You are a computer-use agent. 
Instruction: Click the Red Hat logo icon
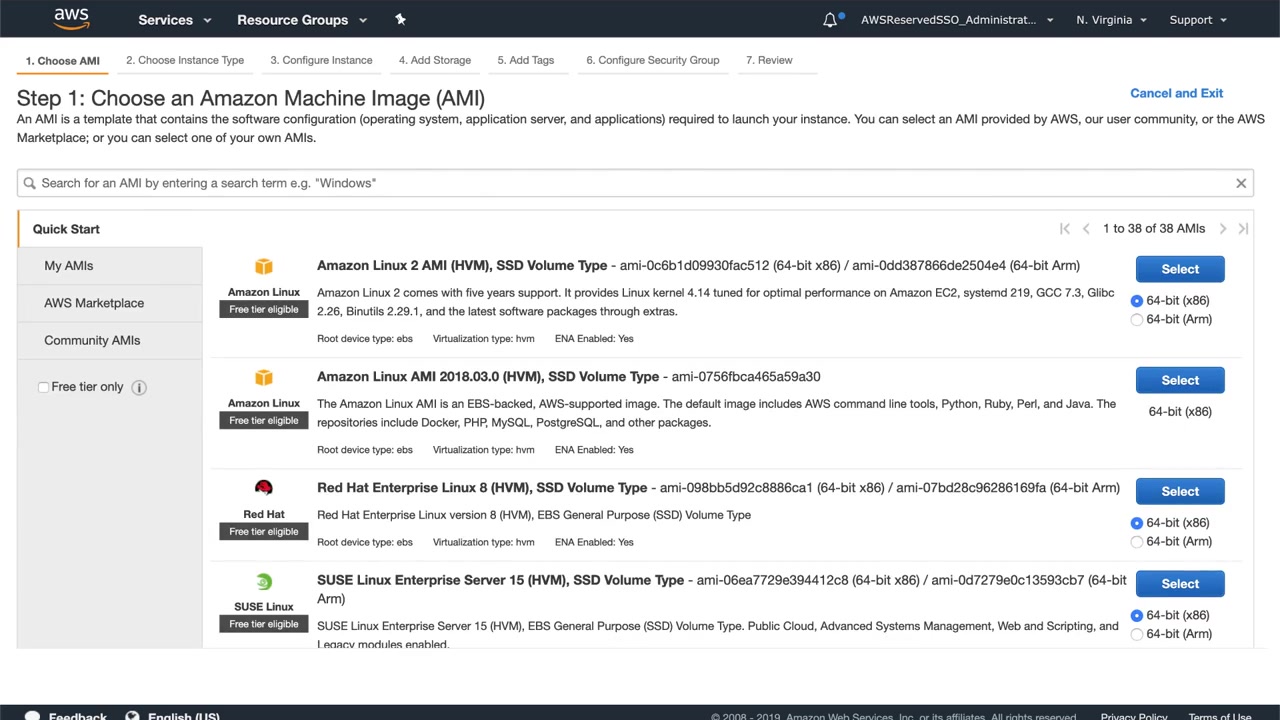(x=264, y=488)
